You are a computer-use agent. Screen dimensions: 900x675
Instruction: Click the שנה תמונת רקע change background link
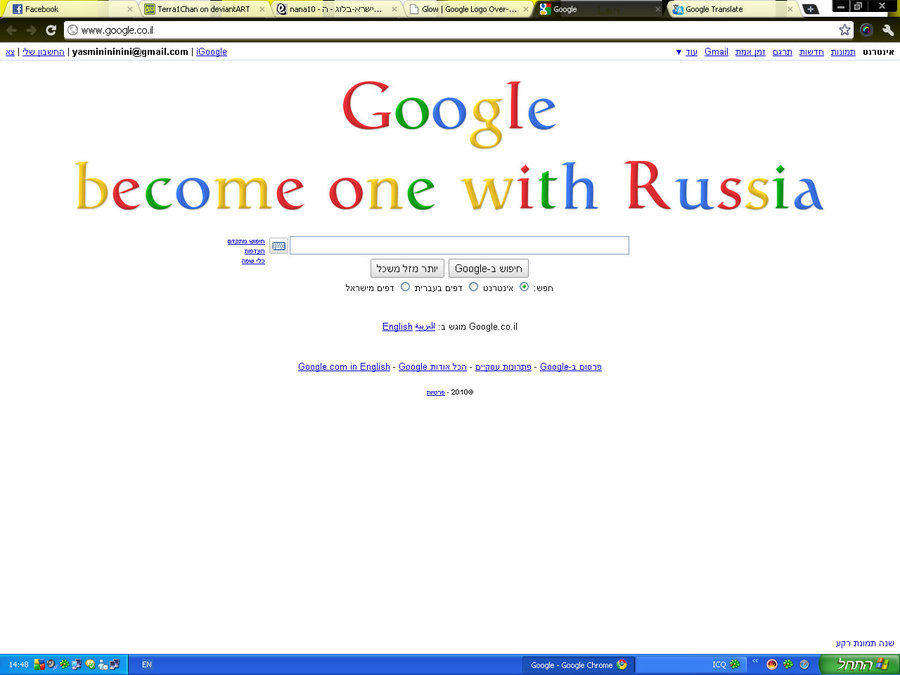point(865,643)
